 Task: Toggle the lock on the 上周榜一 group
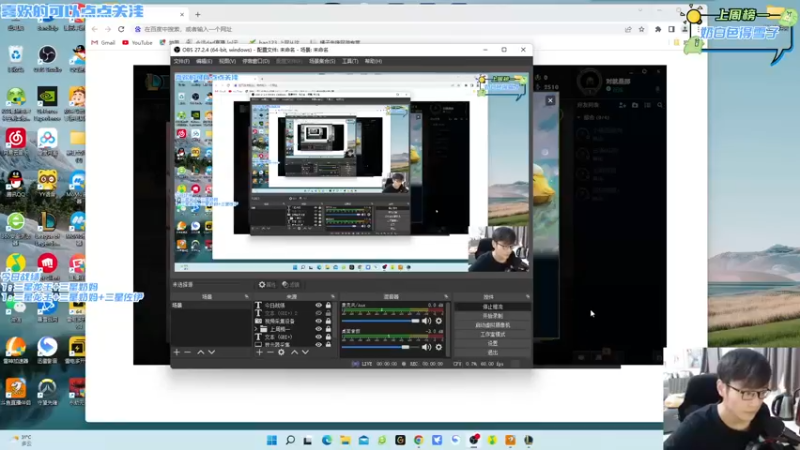tap(328, 329)
